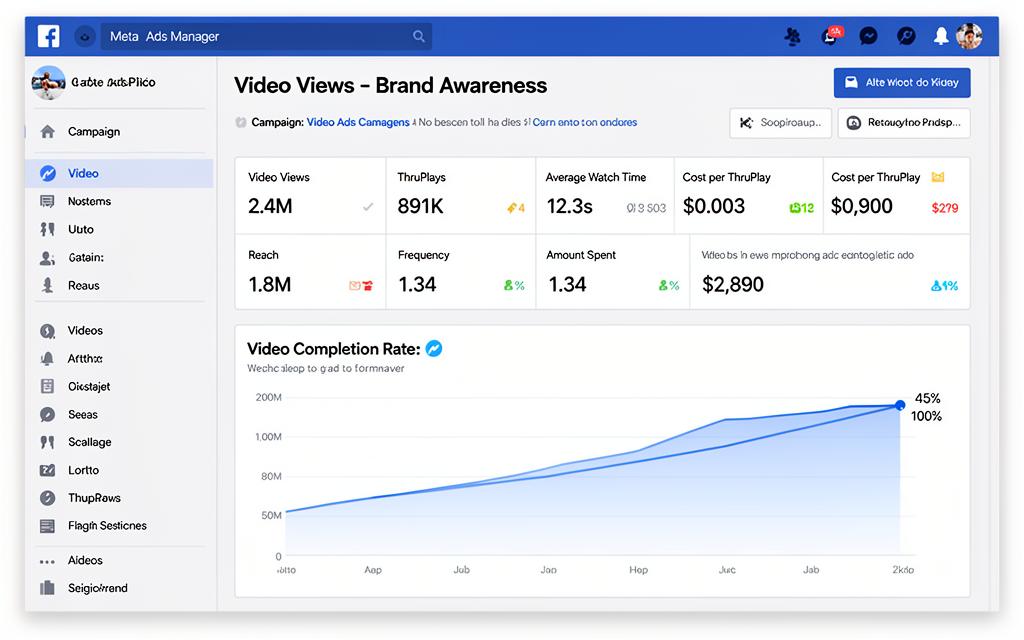The height and width of the screenshot is (640, 1024).
Task: Select the Campaign sidebar item
Action: point(120,132)
